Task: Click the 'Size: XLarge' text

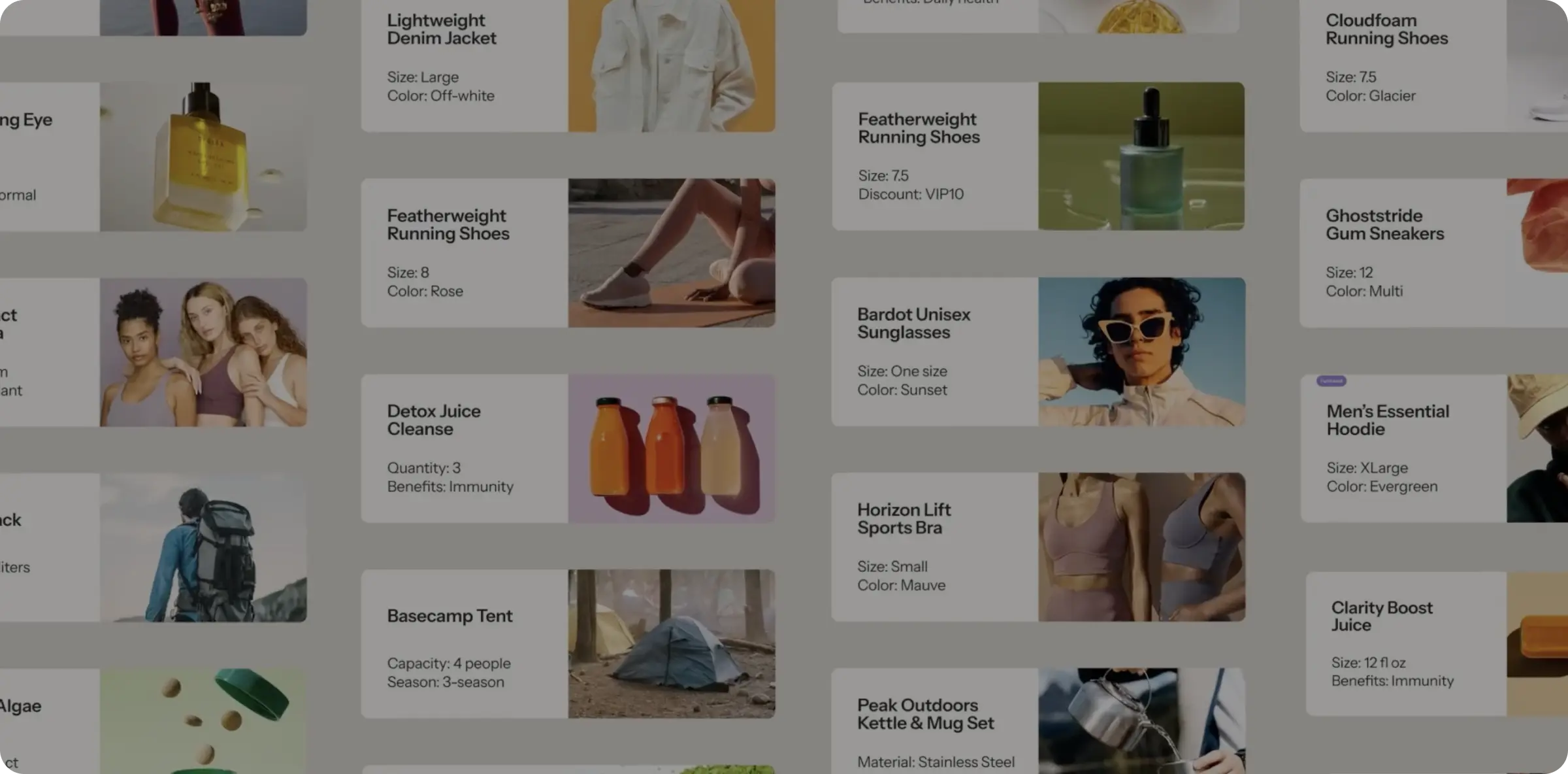Action: coord(1367,468)
